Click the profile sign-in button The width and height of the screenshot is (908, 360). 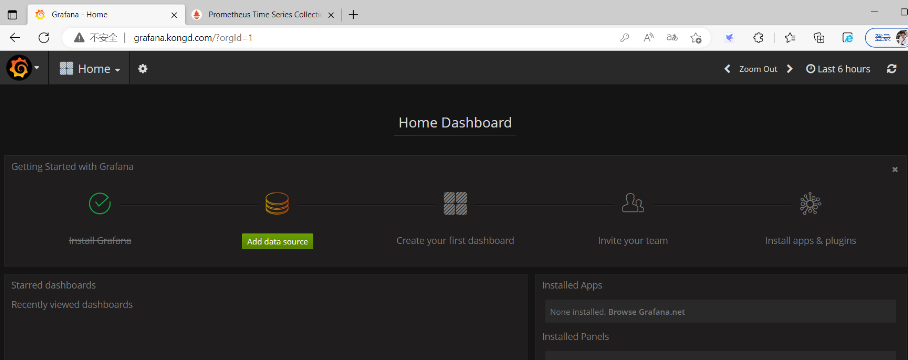(x=887, y=38)
